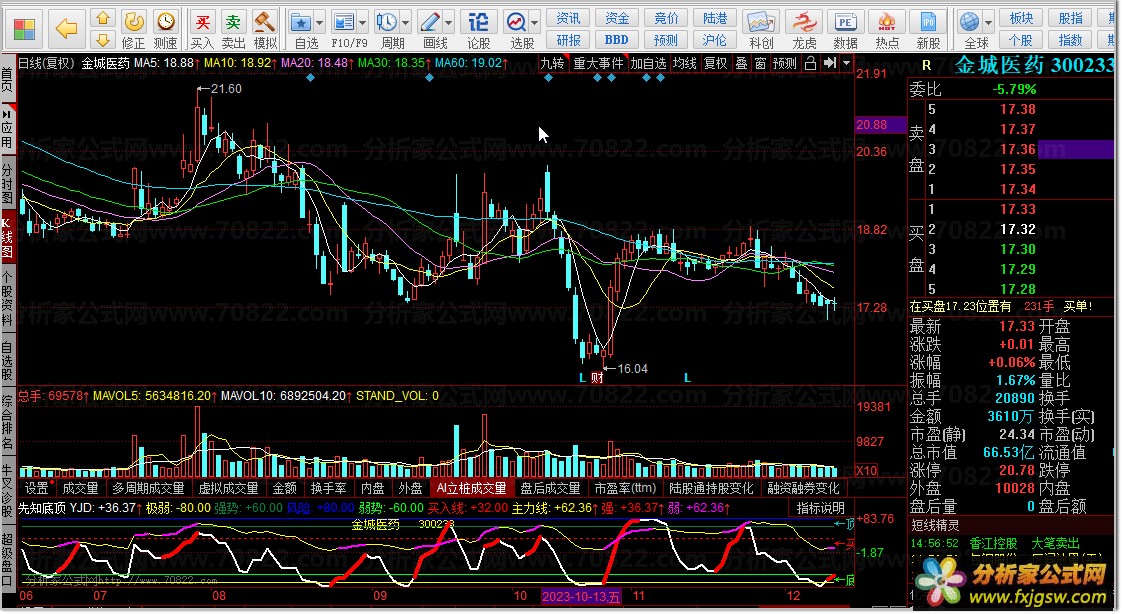Select the 换手率 turnover tab
The width and height of the screenshot is (1123, 614).
(328, 489)
